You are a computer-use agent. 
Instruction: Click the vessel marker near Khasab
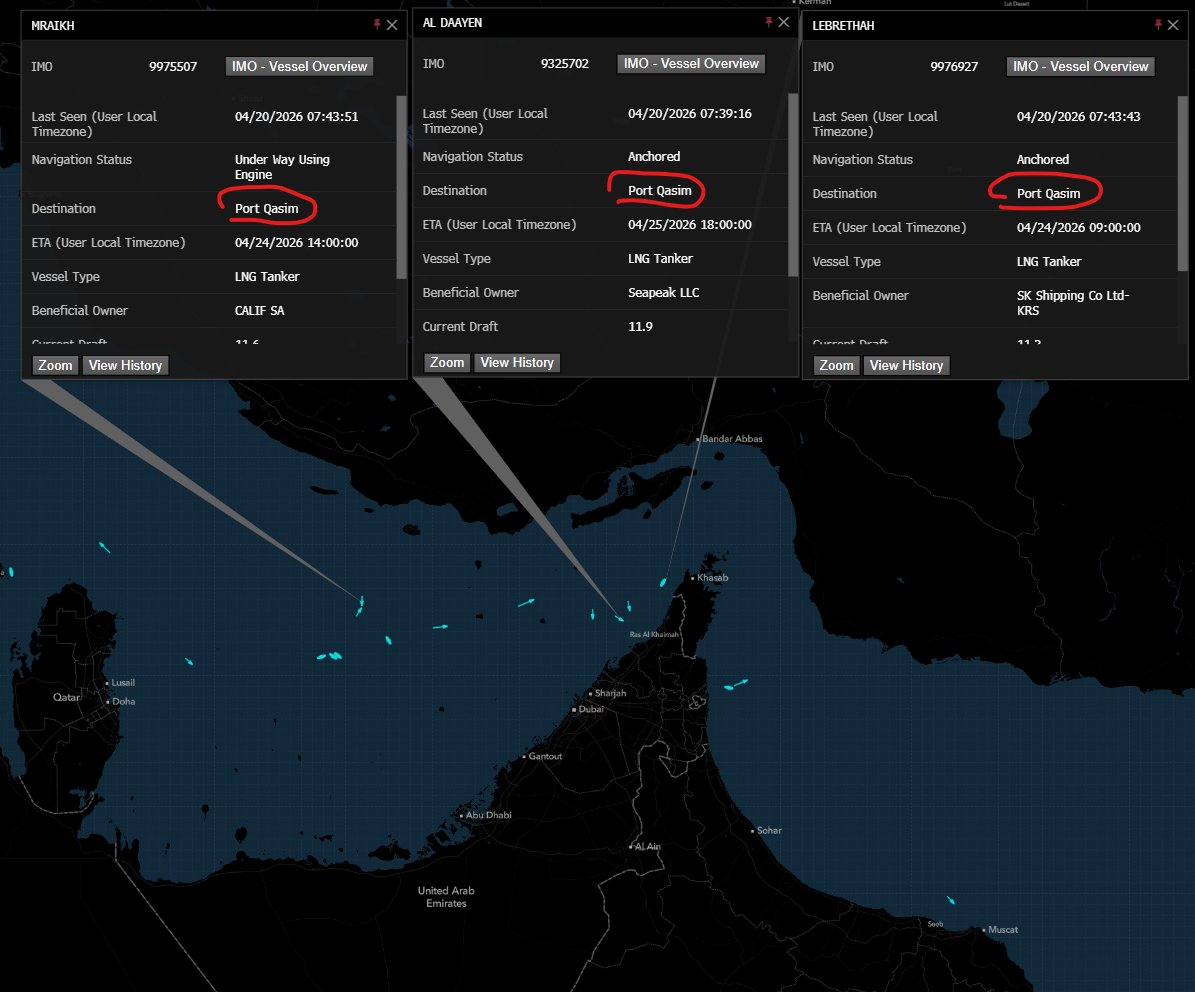(663, 582)
